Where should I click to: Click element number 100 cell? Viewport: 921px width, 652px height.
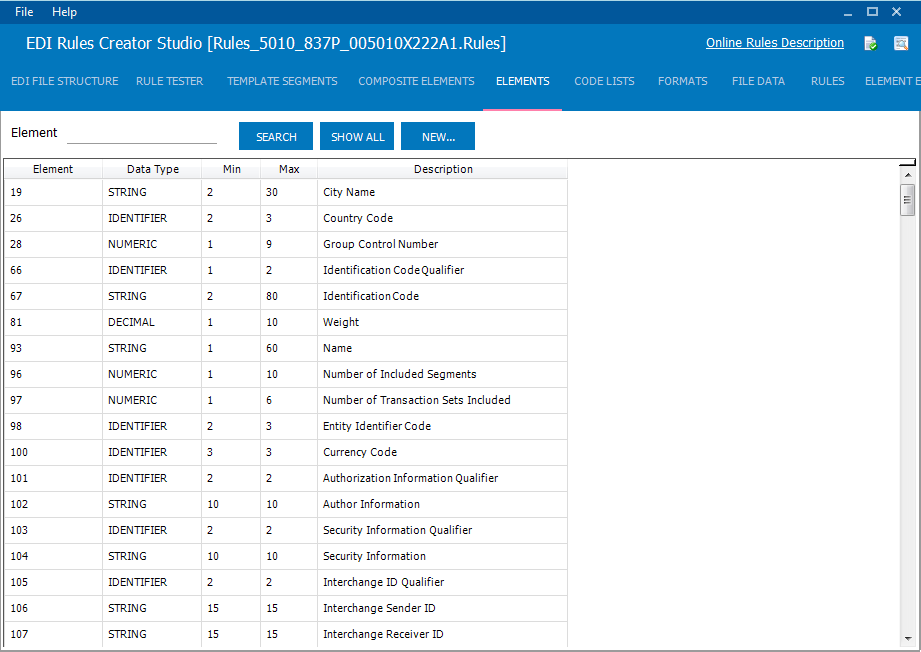(53, 452)
